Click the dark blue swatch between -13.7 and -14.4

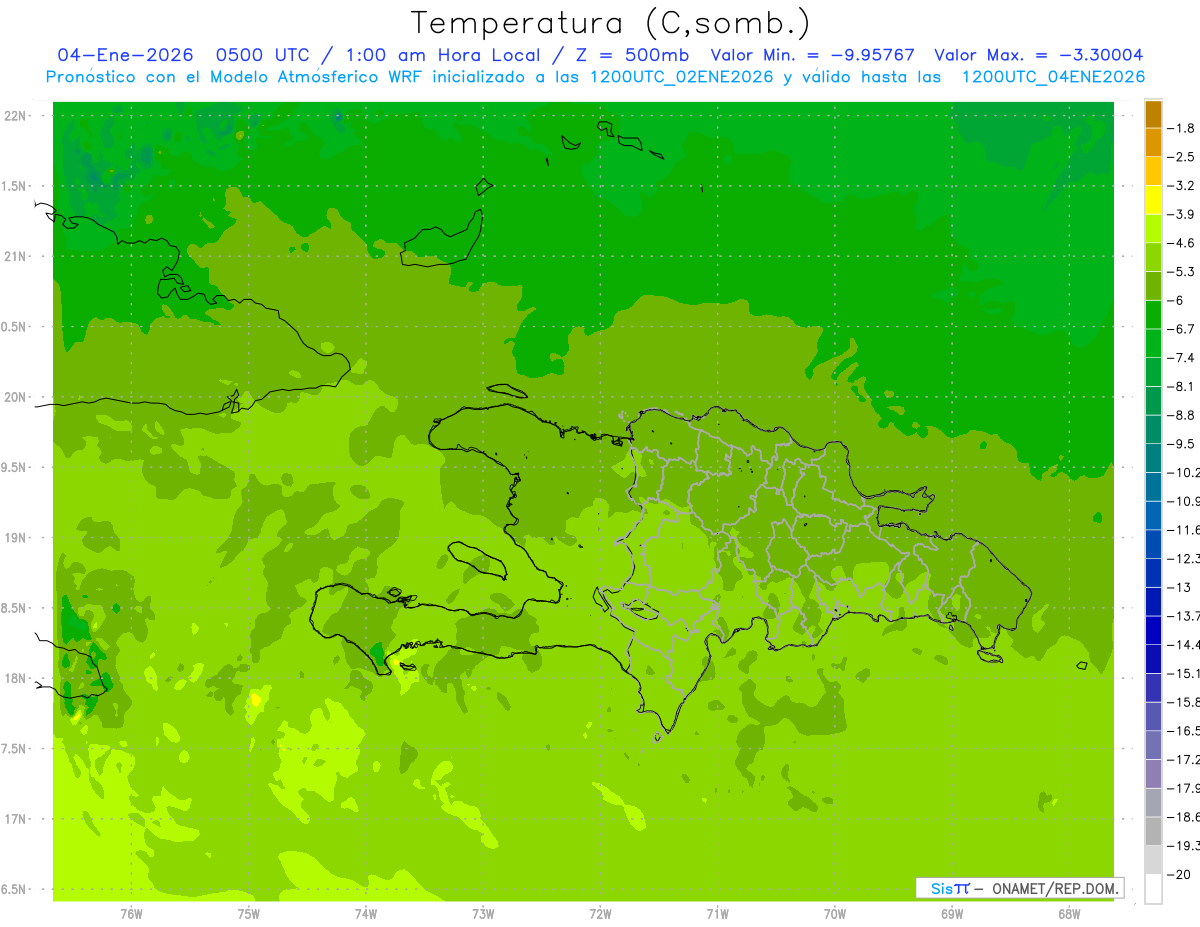point(1153,630)
